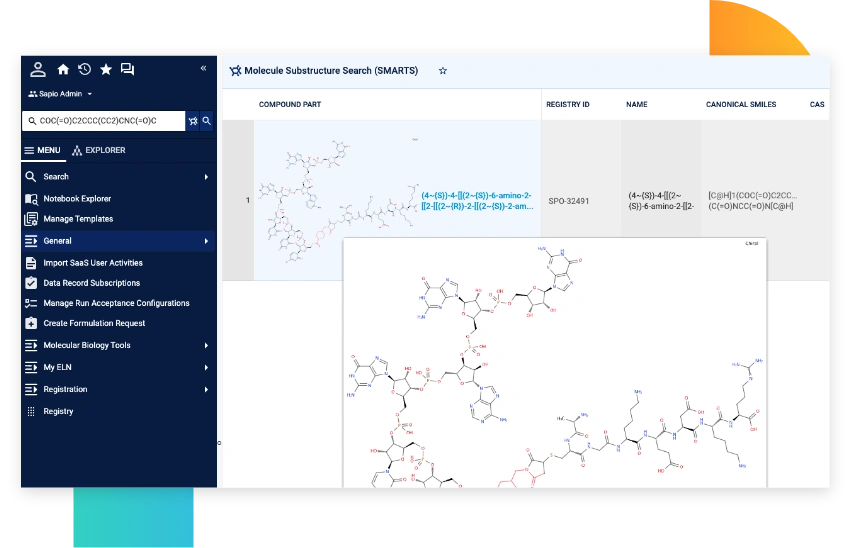Open Sapio Admin user dropdown

(x=60, y=94)
